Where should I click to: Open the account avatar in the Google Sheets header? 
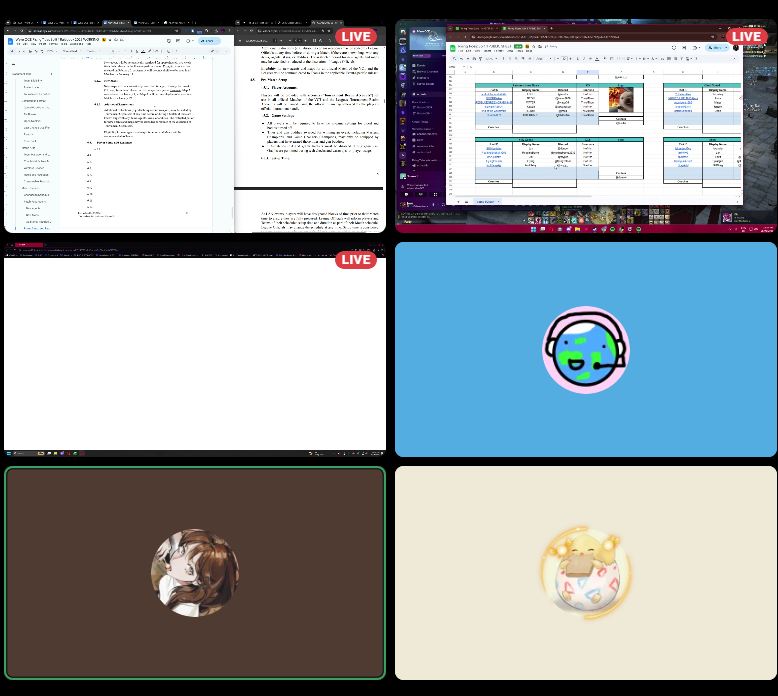(736, 48)
